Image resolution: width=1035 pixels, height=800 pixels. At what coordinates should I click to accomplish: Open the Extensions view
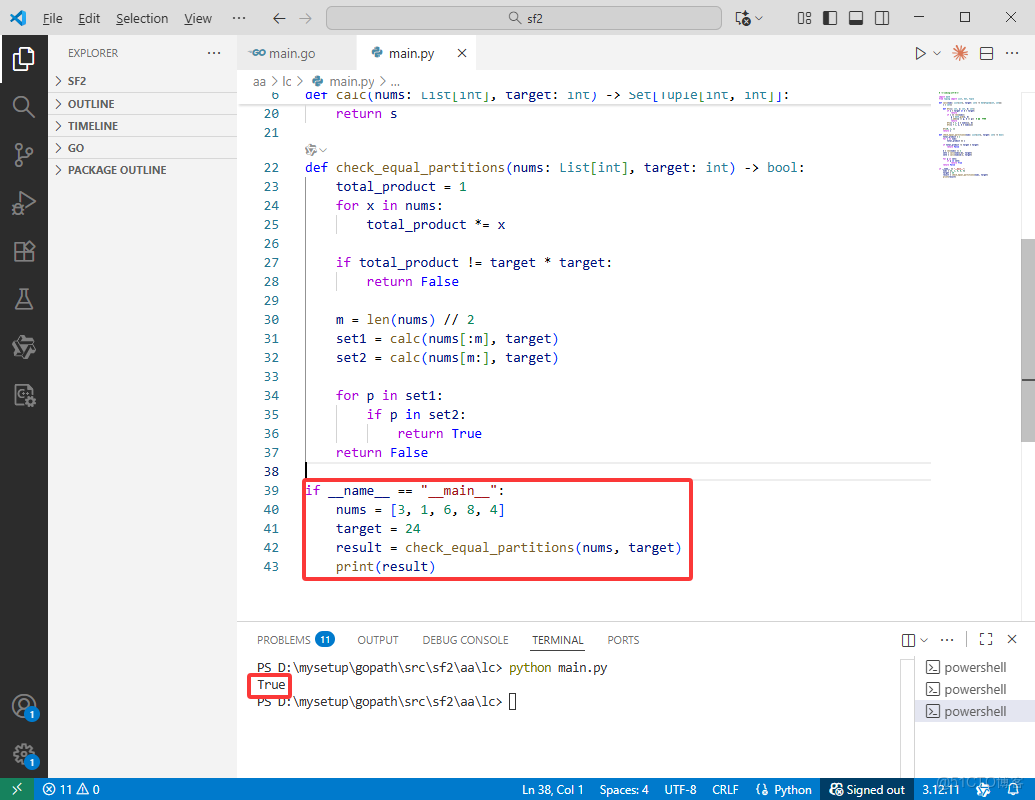point(24,251)
